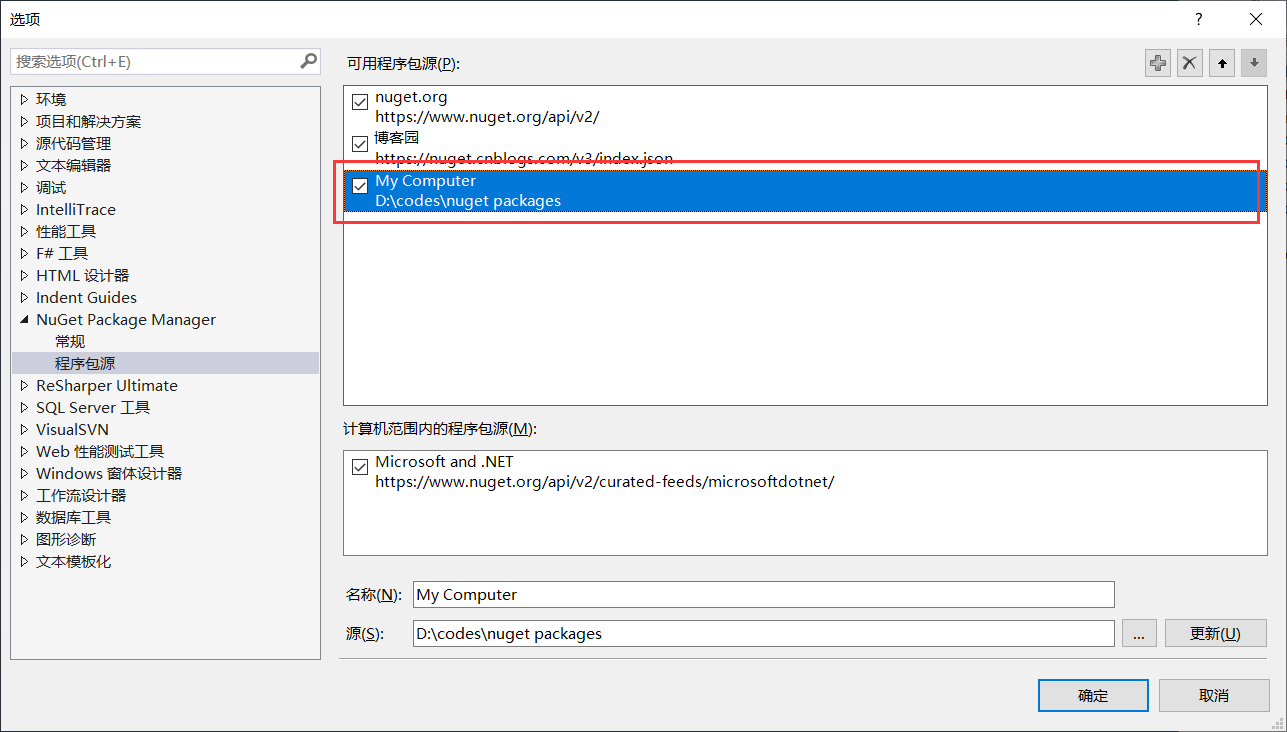Click the 名称 input field
This screenshot has width=1287, height=732.
coord(763,594)
